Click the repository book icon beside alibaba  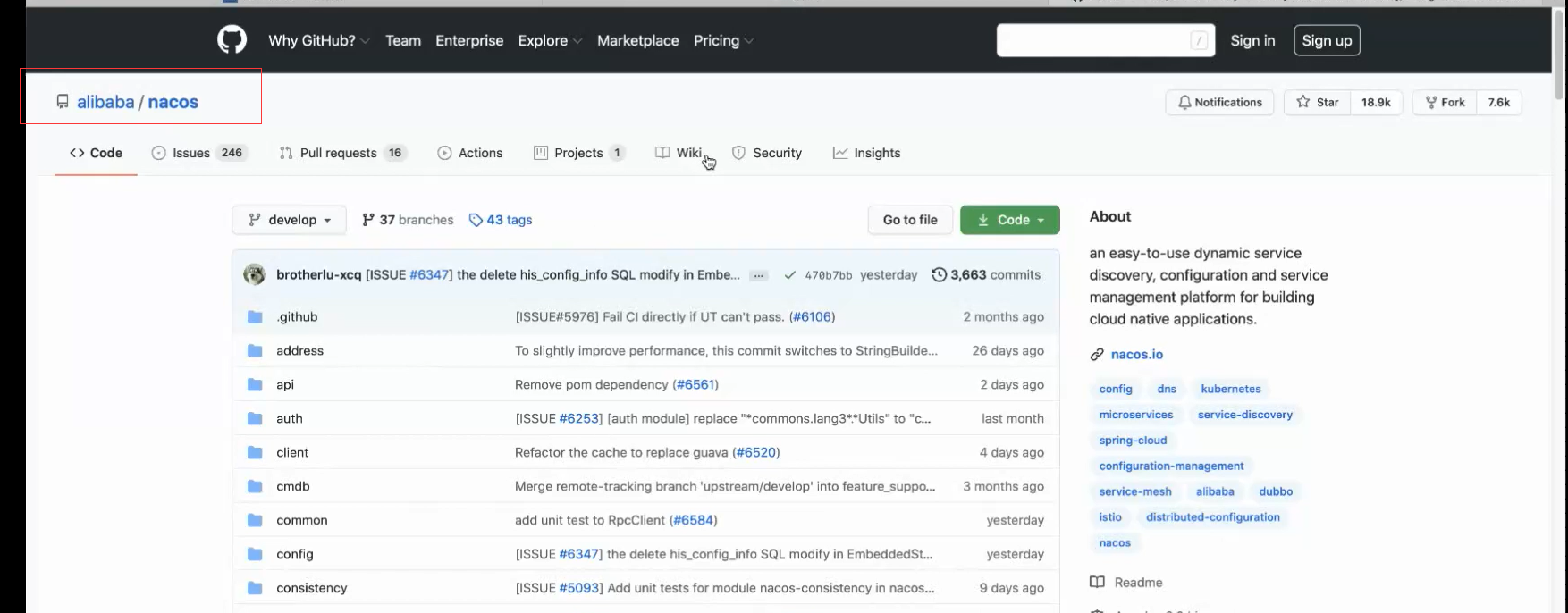coord(63,102)
